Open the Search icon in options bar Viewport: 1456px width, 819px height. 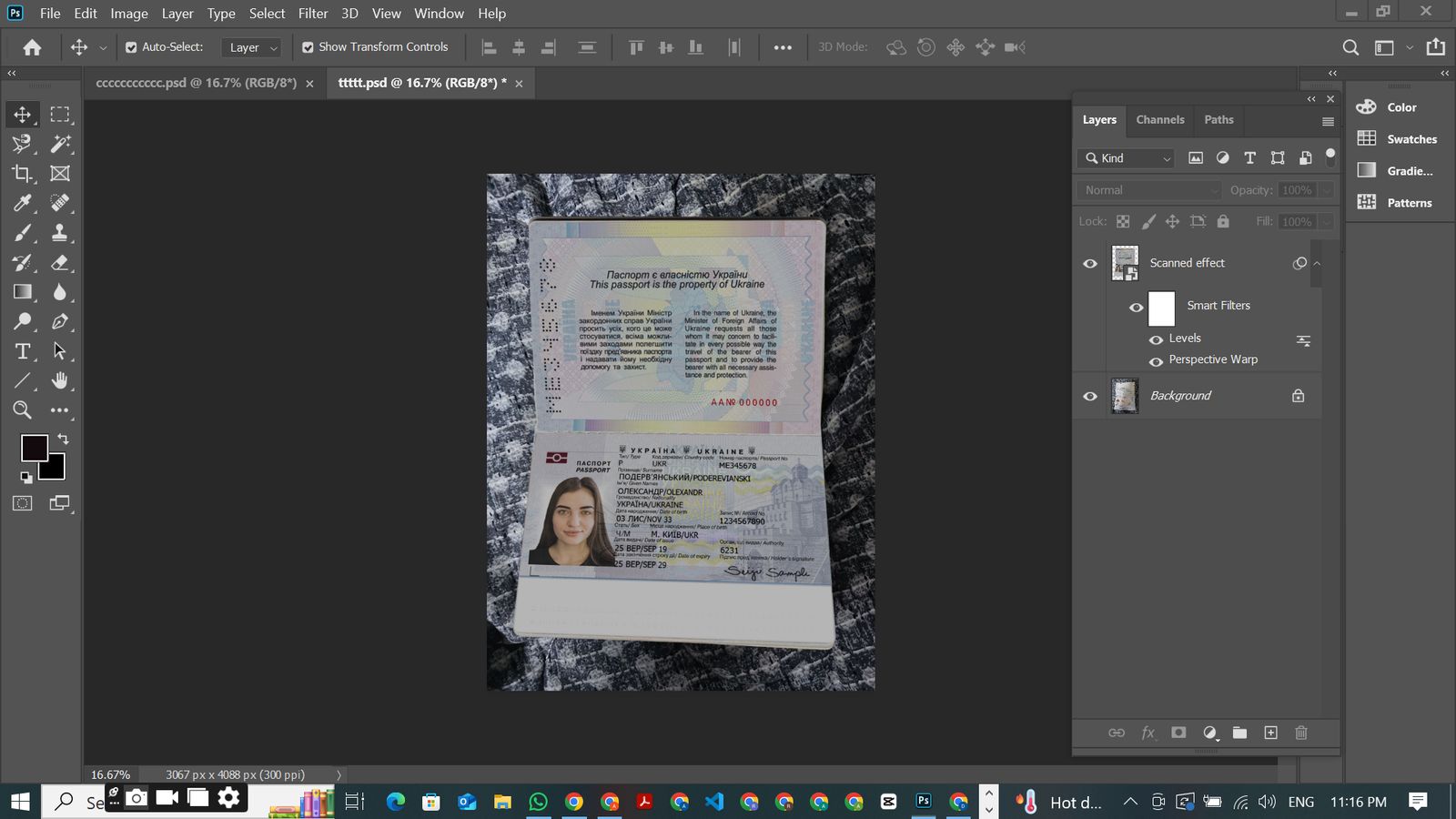(x=1350, y=47)
